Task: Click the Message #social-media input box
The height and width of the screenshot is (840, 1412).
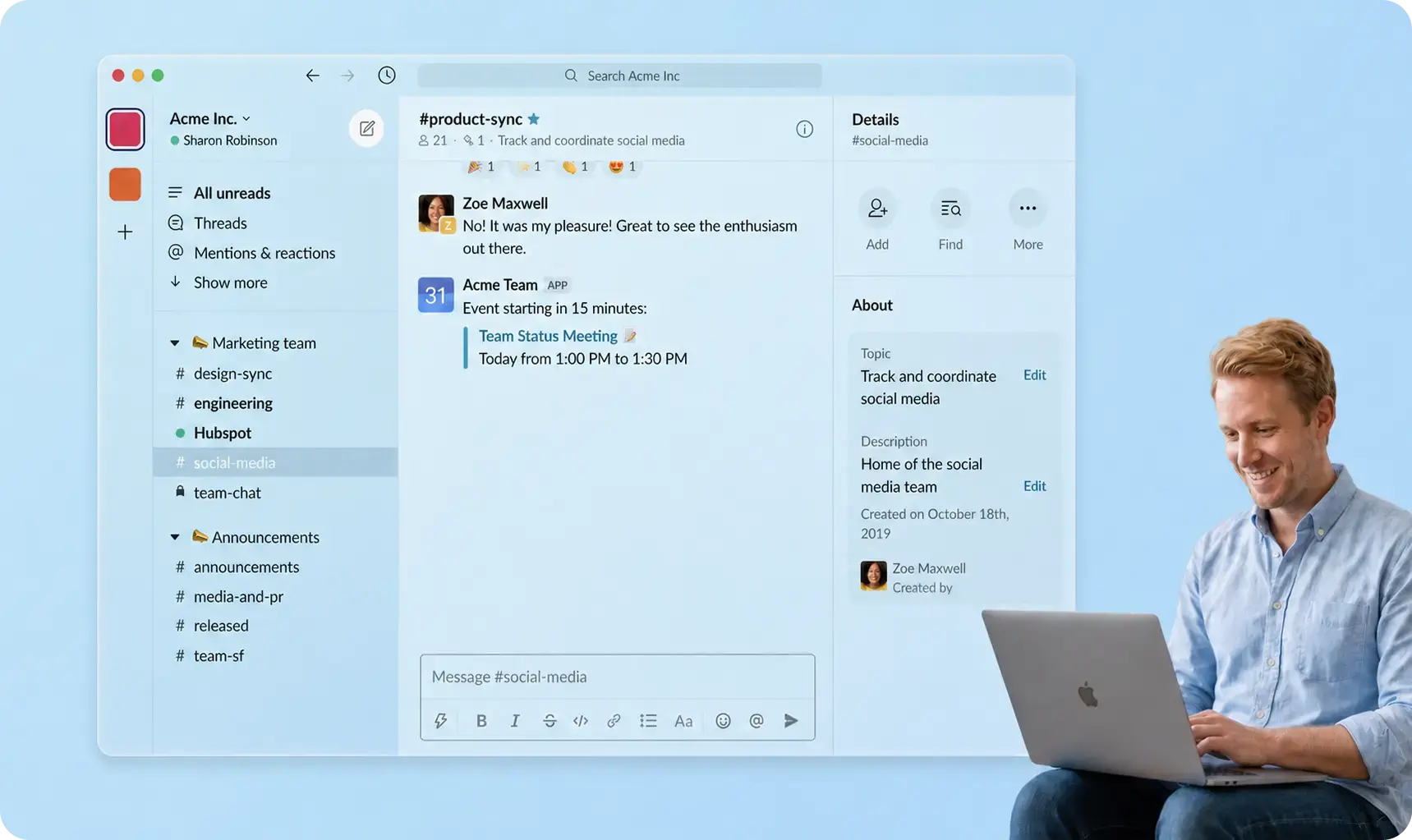Action: tap(618, 677)
